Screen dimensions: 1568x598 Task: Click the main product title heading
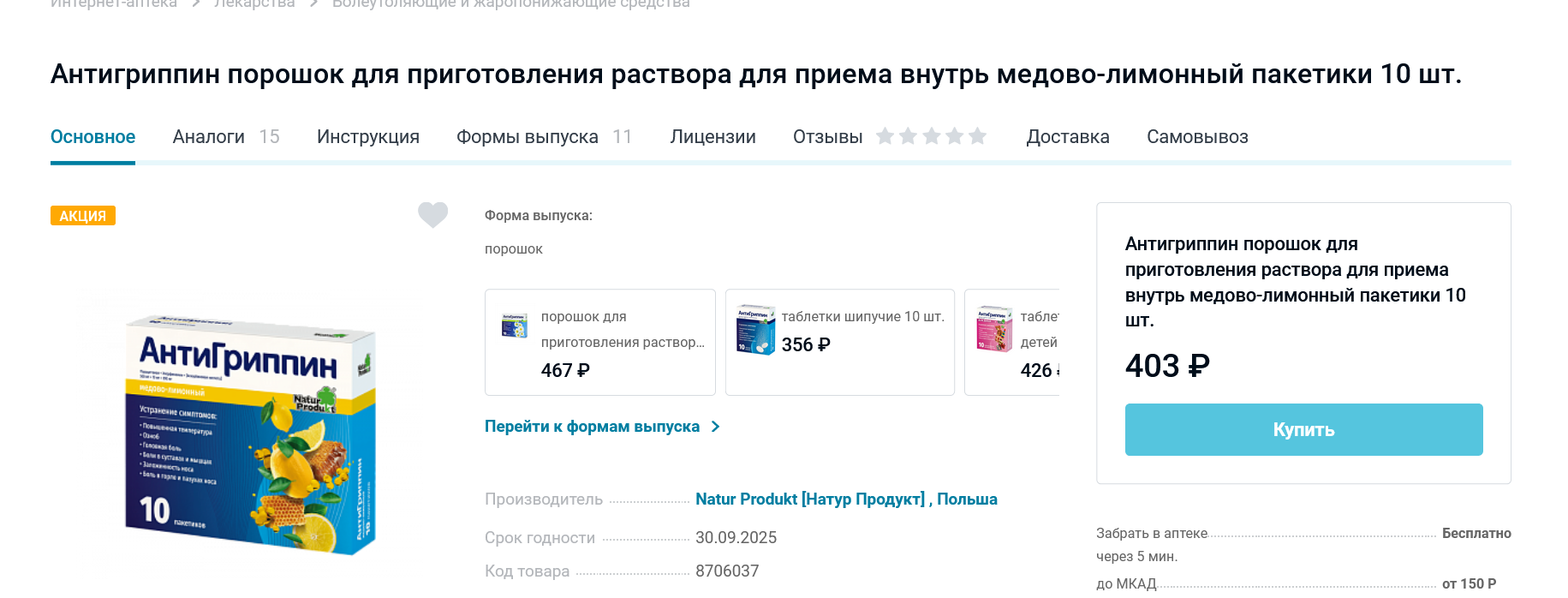pyautogui.click(x=756, y=75)
